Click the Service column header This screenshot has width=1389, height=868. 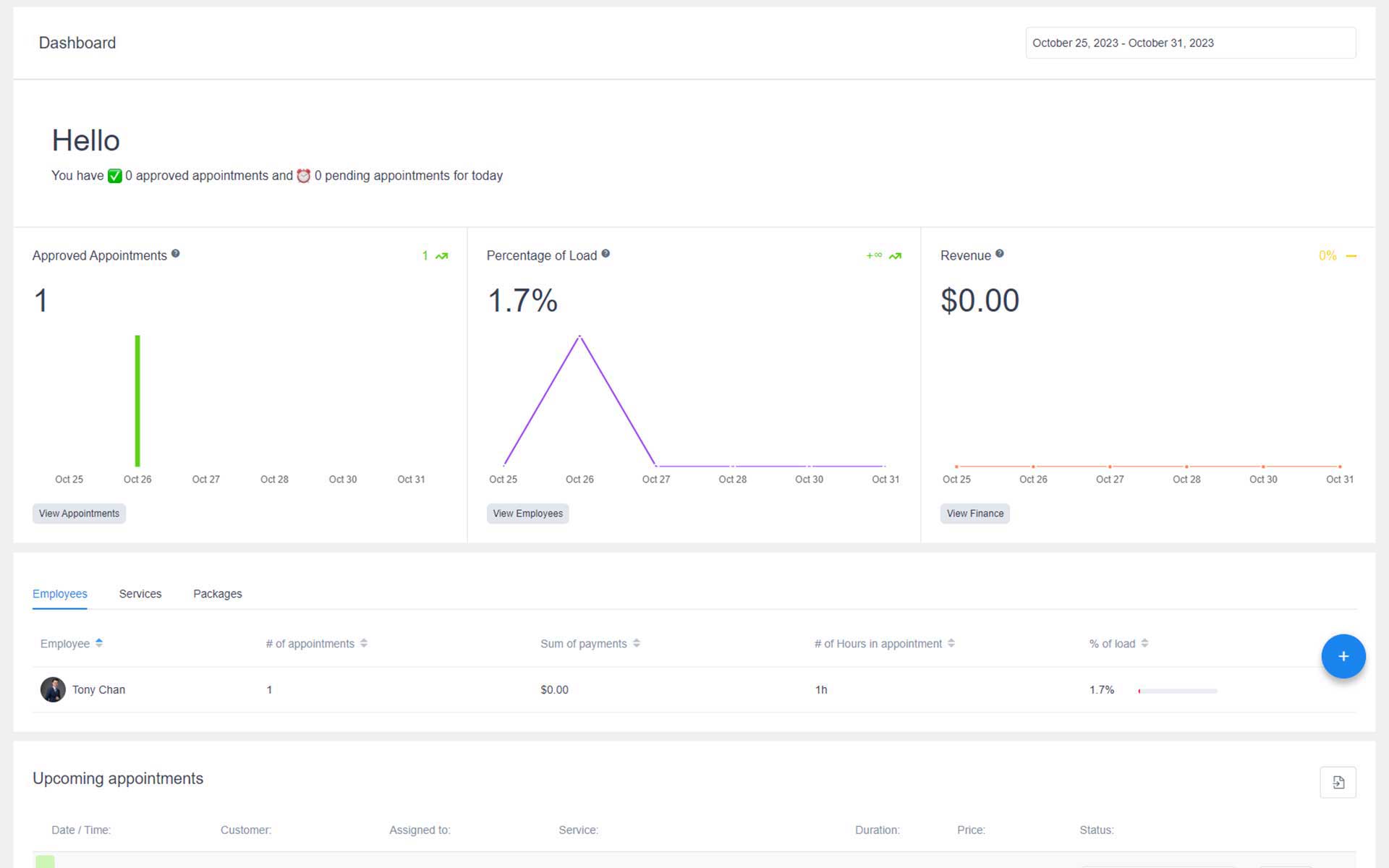pyautogui.click(x=578, y=830)
